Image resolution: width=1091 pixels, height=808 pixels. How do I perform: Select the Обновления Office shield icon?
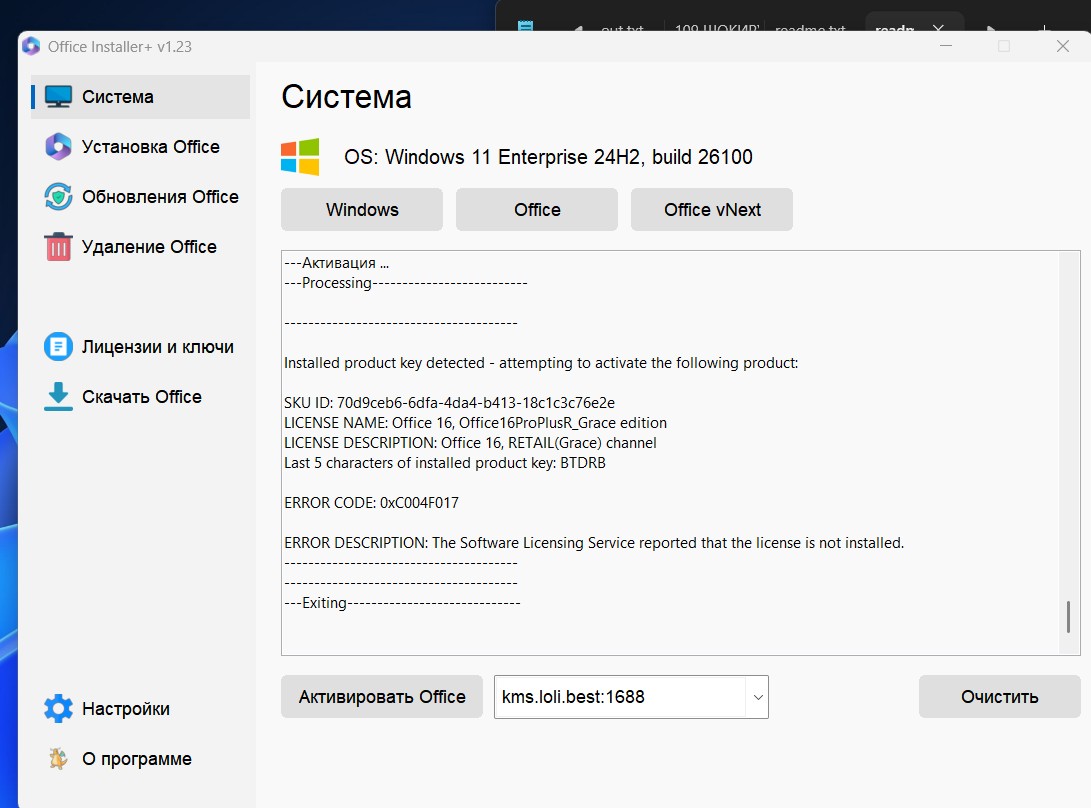pos(59,197)
